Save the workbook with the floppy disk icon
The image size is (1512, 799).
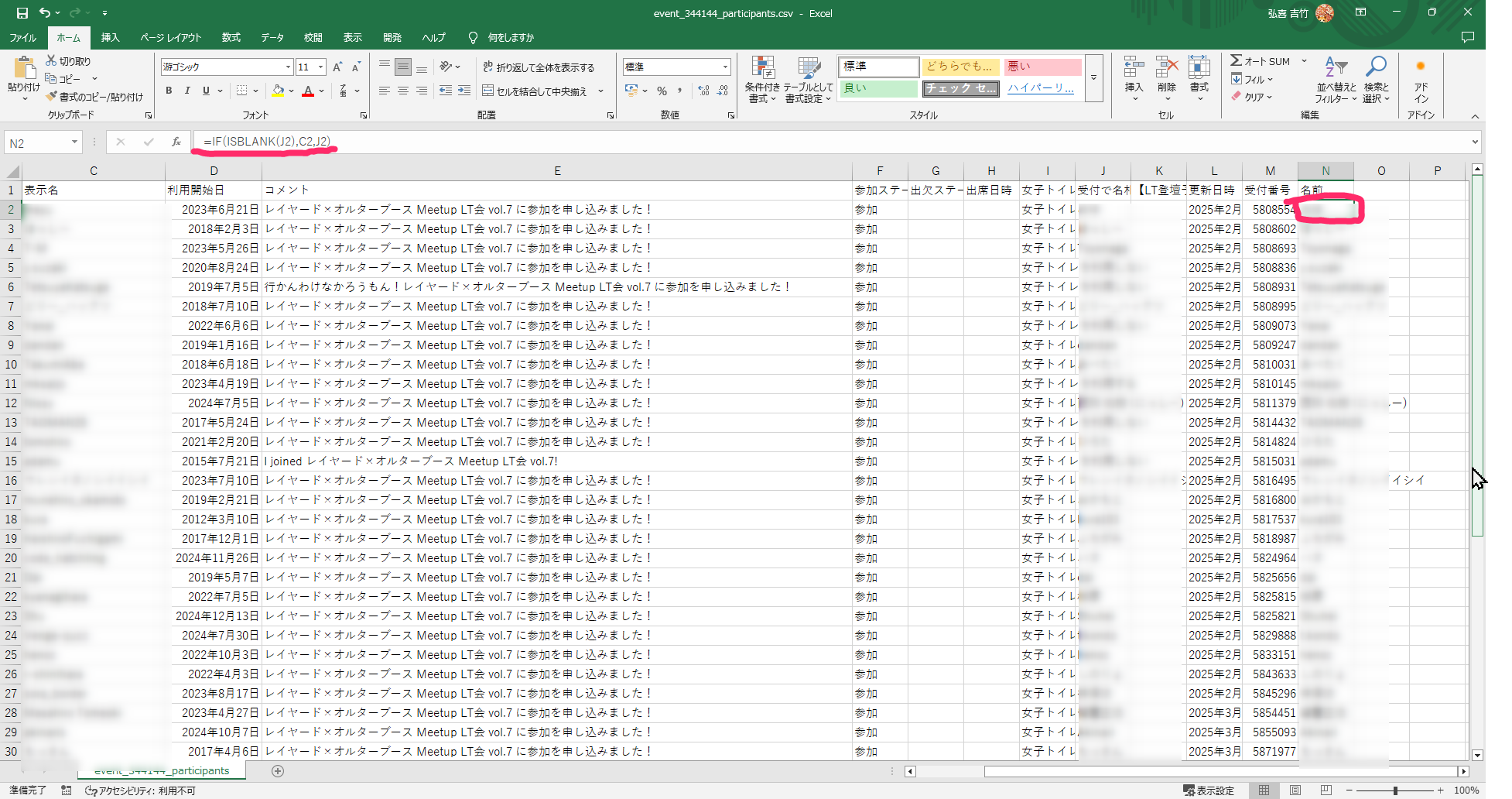coord(22,13)
